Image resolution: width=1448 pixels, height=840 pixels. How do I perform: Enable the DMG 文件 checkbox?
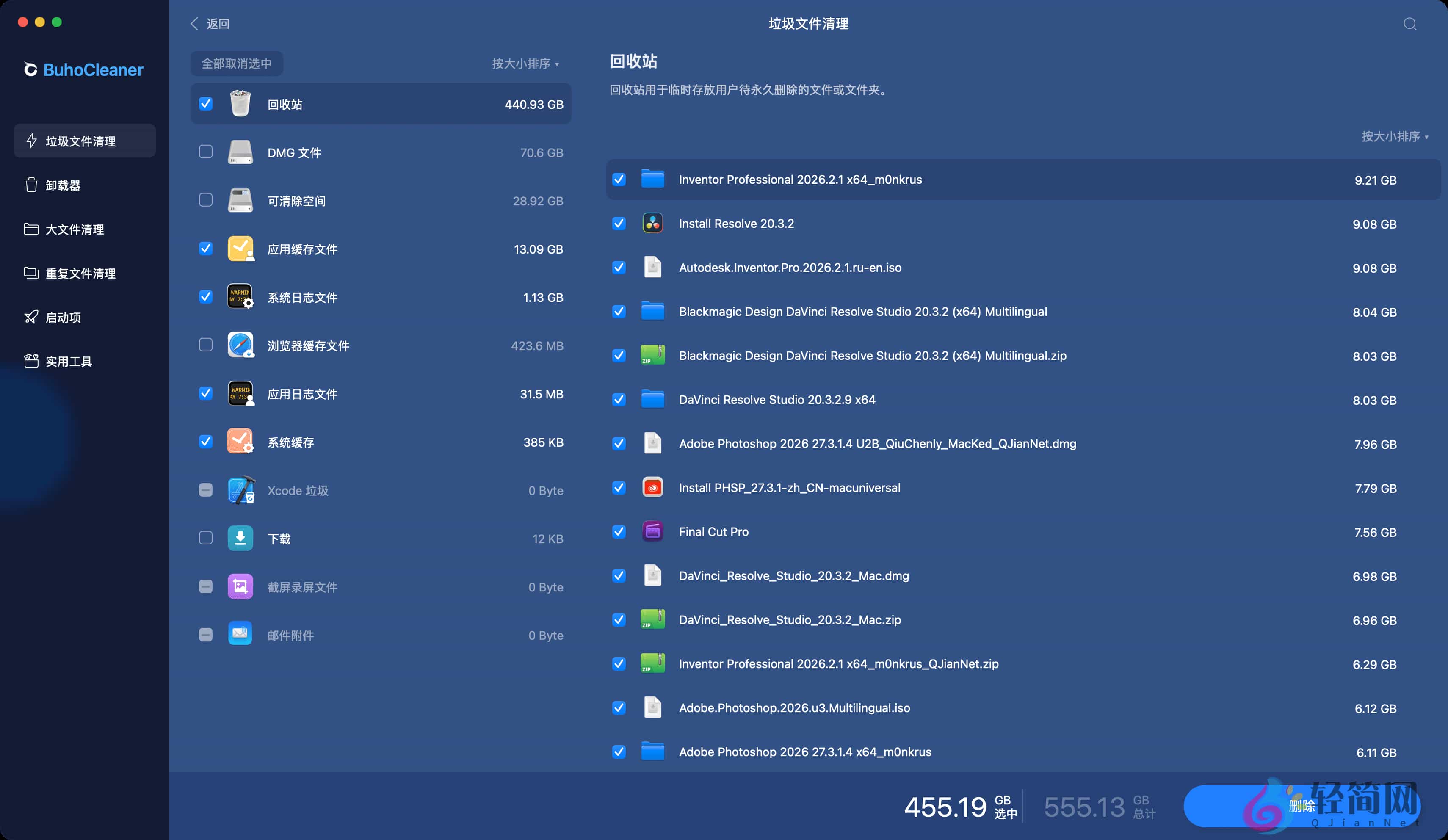click(206, 152)
